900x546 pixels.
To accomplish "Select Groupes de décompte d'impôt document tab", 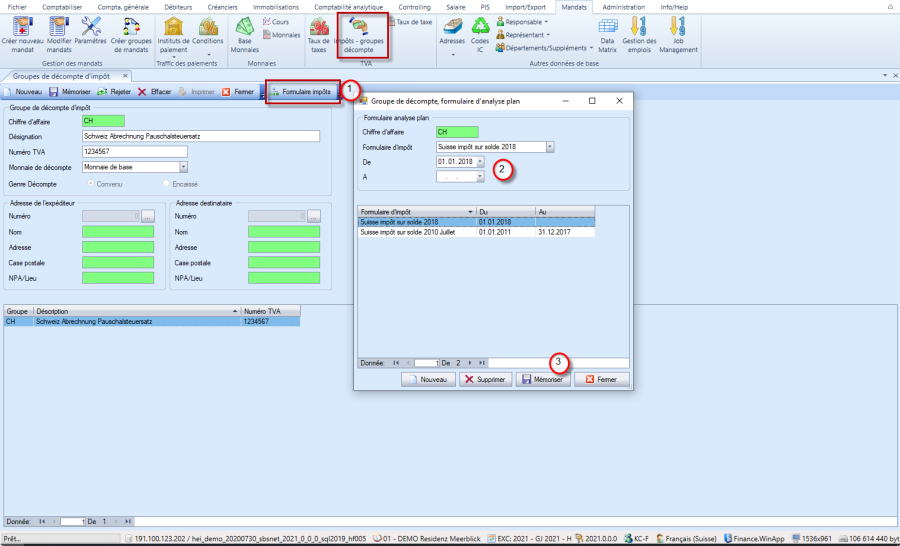I will click(x=61, y=76).
